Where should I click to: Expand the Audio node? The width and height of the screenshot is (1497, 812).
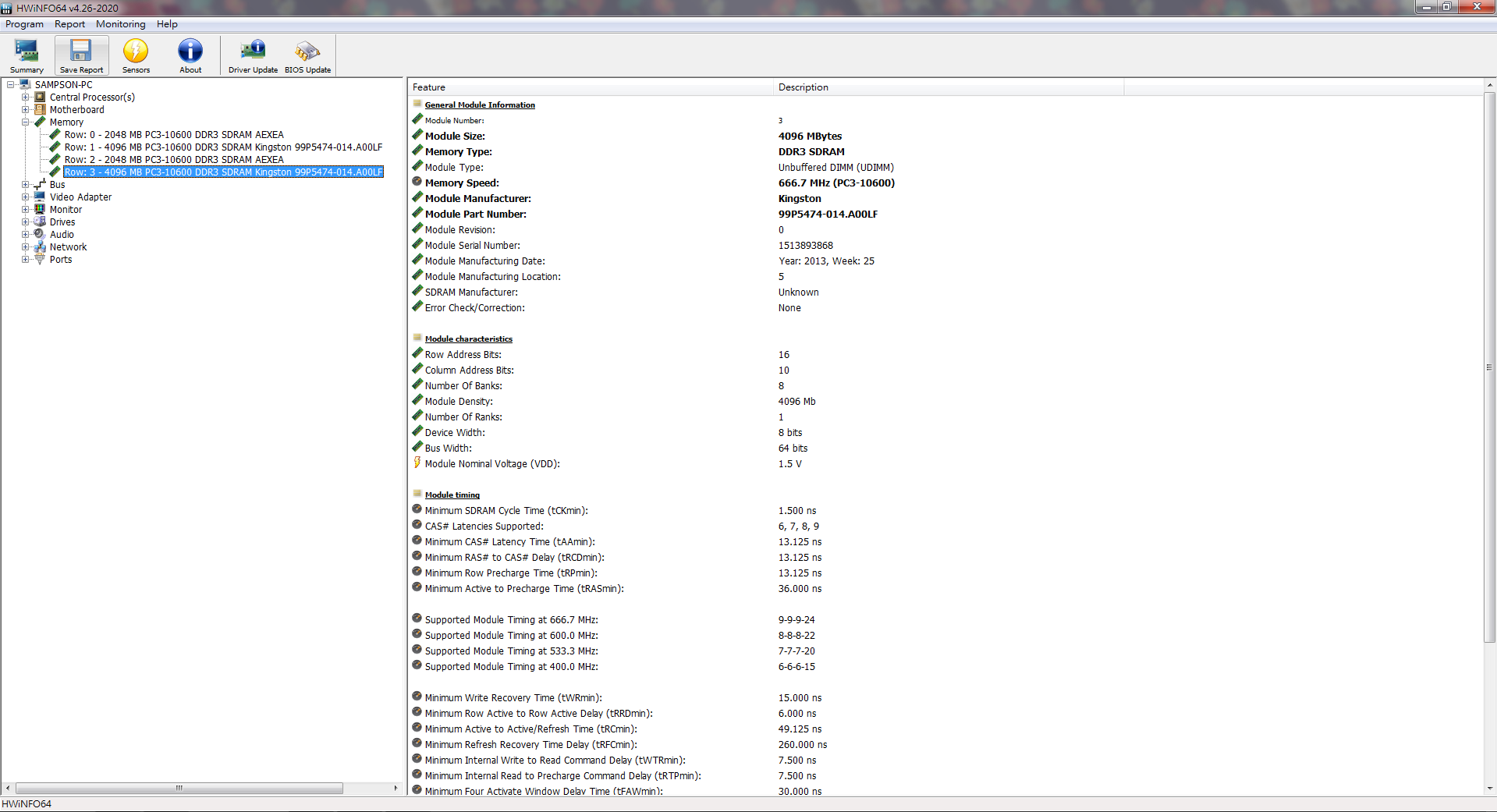pyautogui.click(x=26, y=235)
